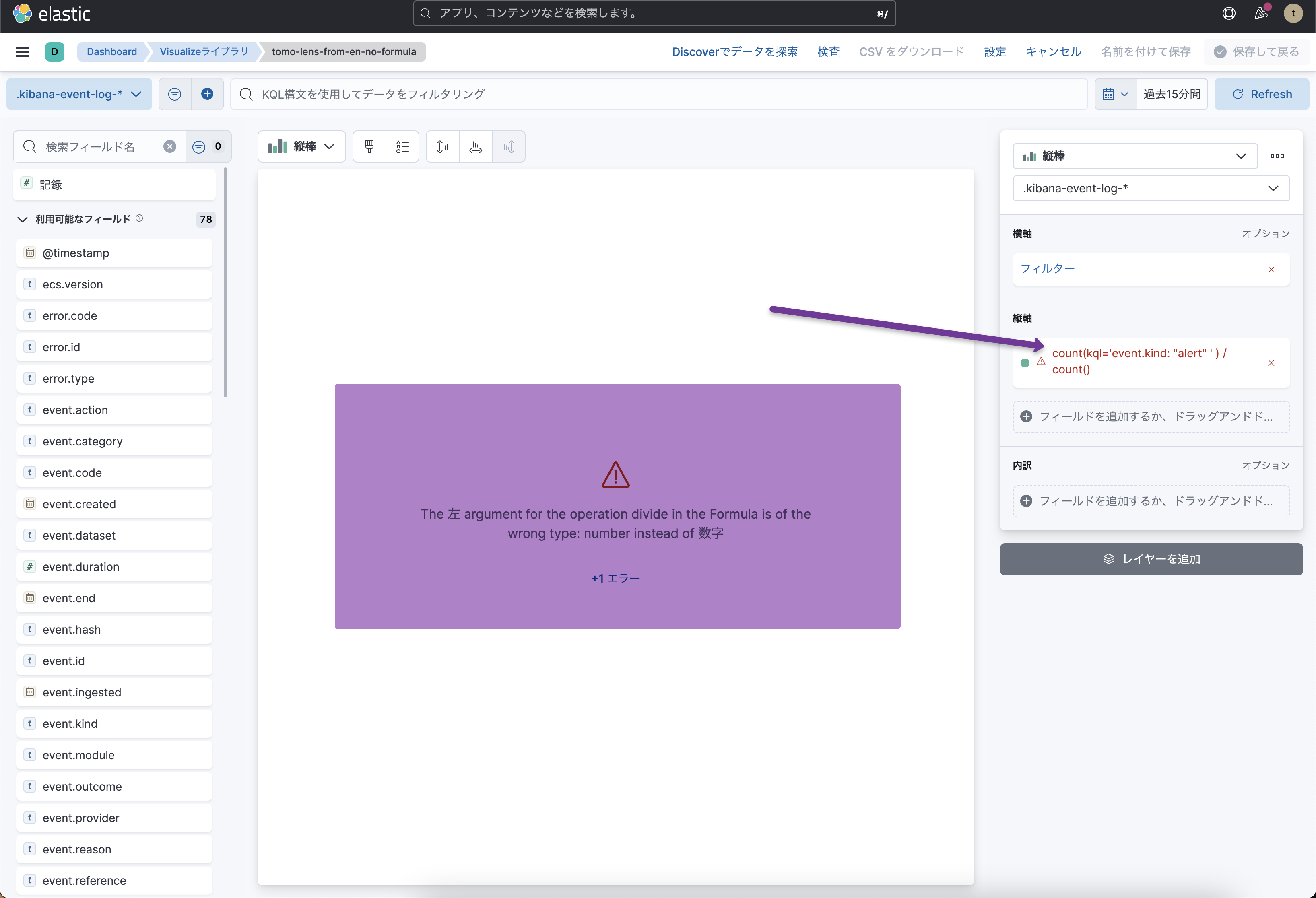
Task: Open the notifications bell icon
Action: tap(1260, 13)
